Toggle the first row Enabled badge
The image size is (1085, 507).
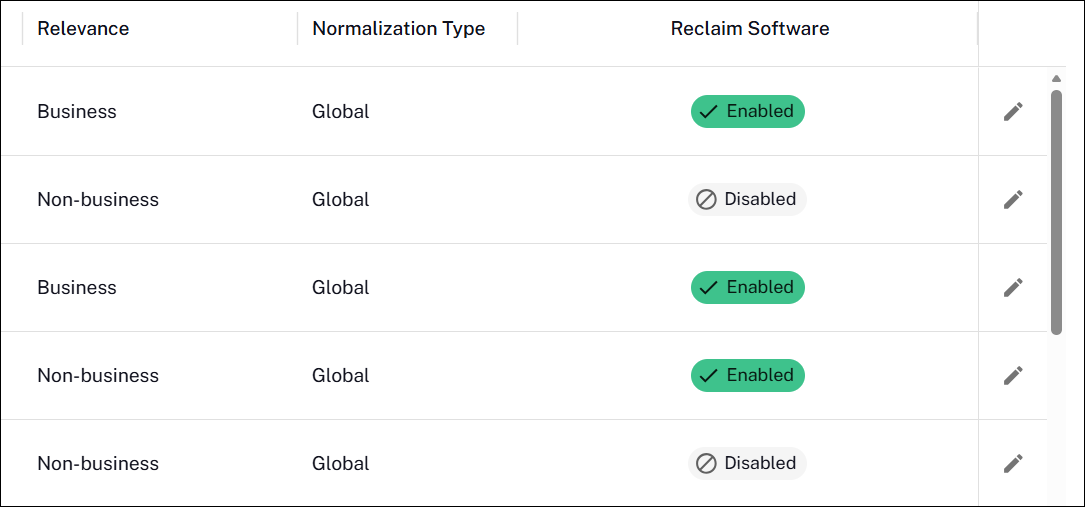coord(747,111)
